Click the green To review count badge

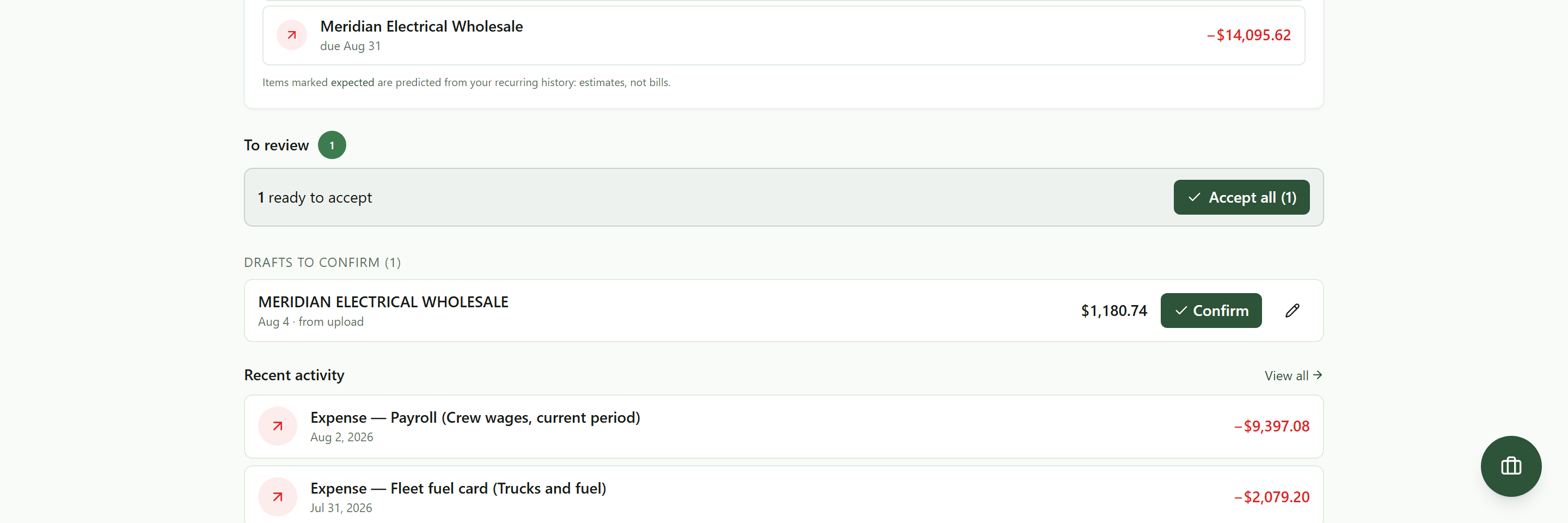tap(332, 145)
